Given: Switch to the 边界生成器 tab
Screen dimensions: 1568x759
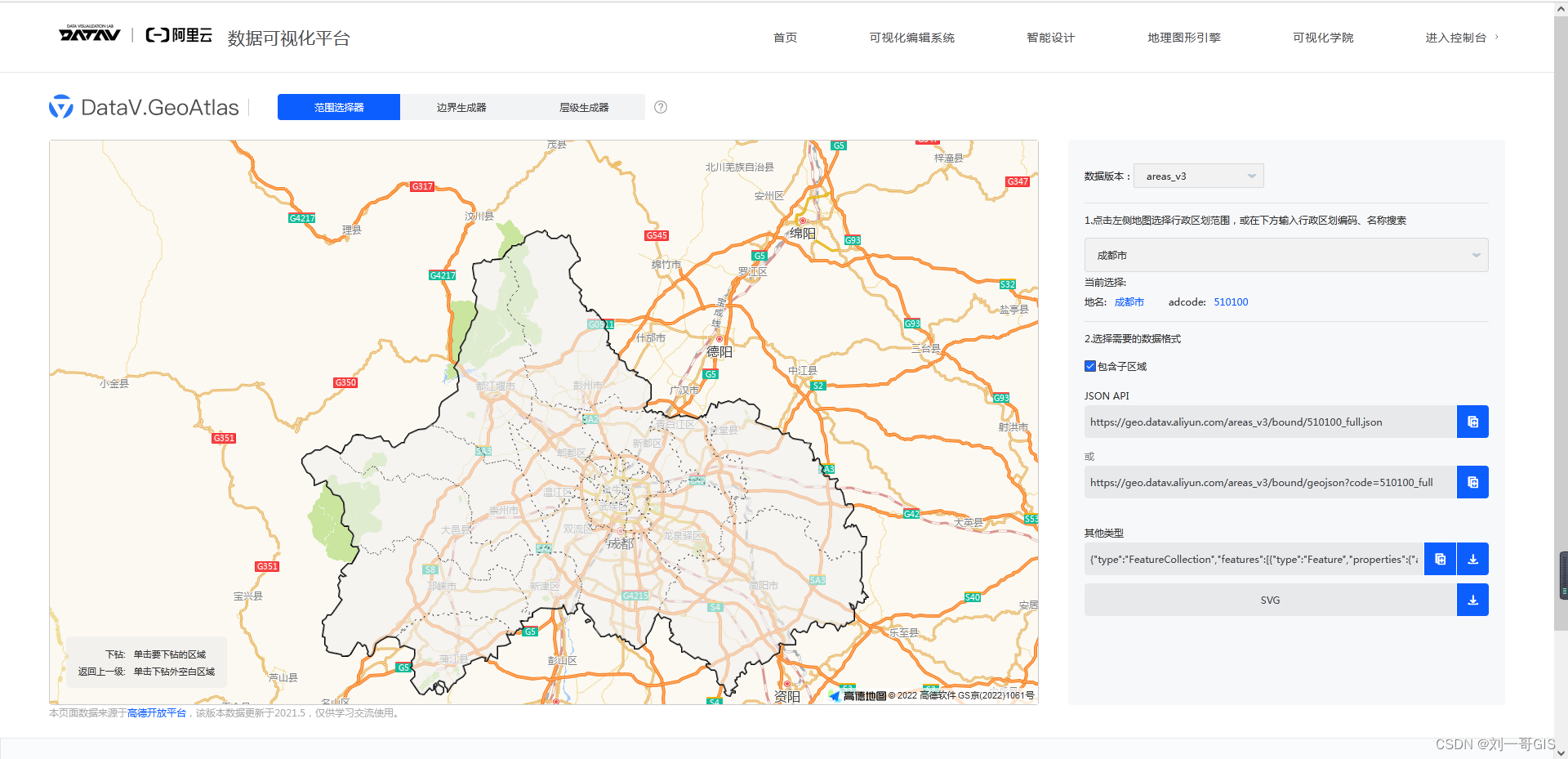Looking at the screenshot, I should tap(461, 107).
